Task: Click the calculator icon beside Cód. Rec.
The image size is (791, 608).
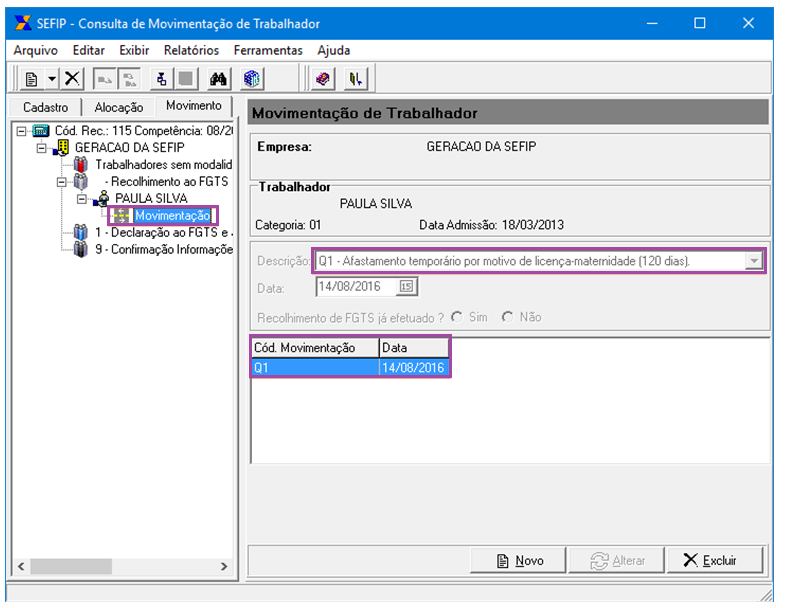Action: (40, 131)
